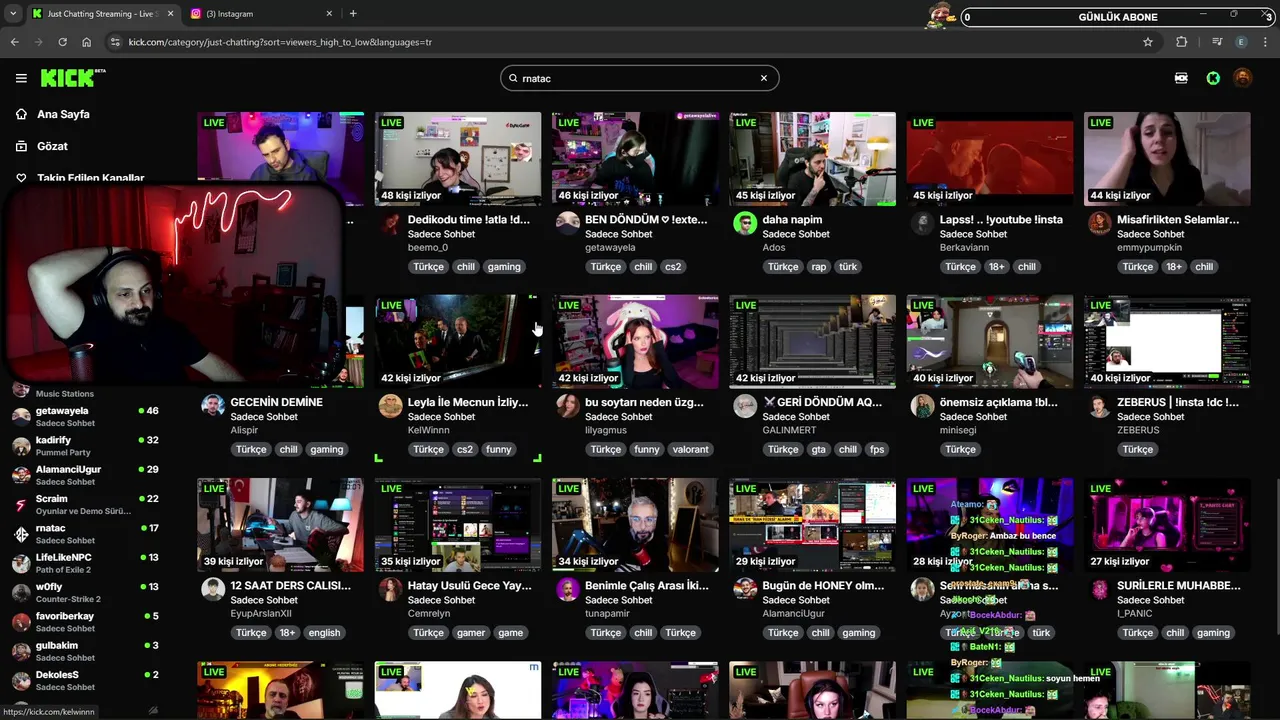
Task: Reload the page
Action: click(x=62, y=42)
